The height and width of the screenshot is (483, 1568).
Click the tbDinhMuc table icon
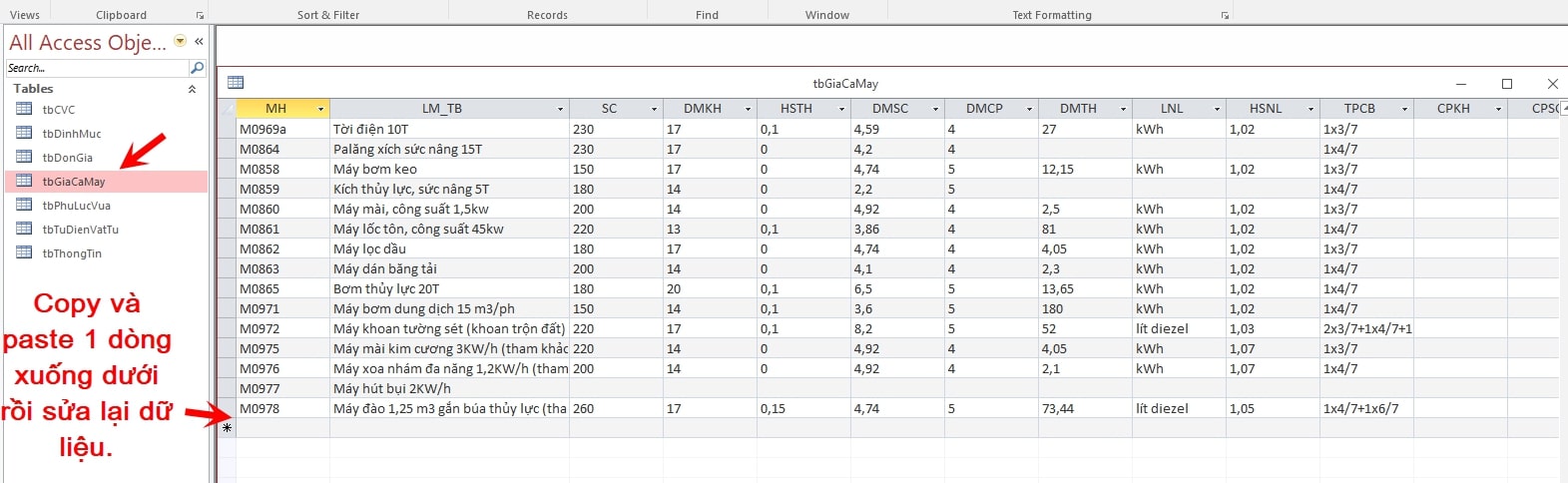(25, 134)
